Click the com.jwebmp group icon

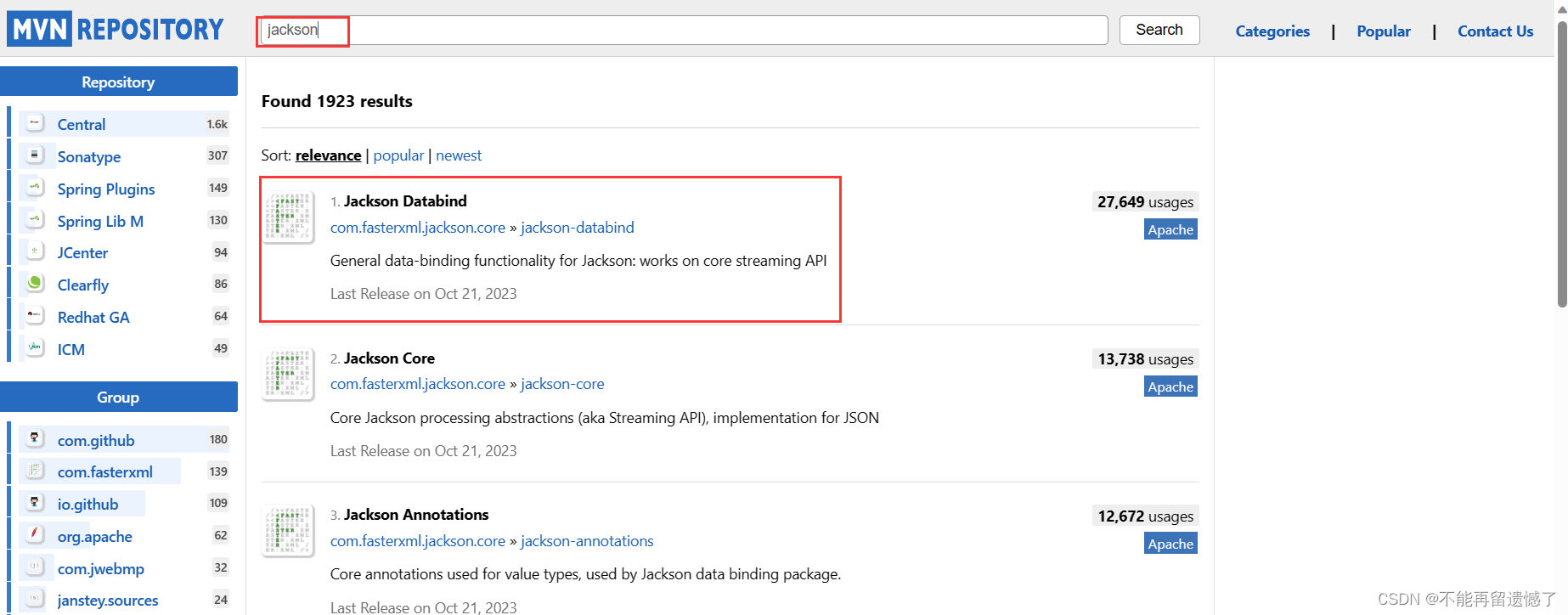point(35,567)
